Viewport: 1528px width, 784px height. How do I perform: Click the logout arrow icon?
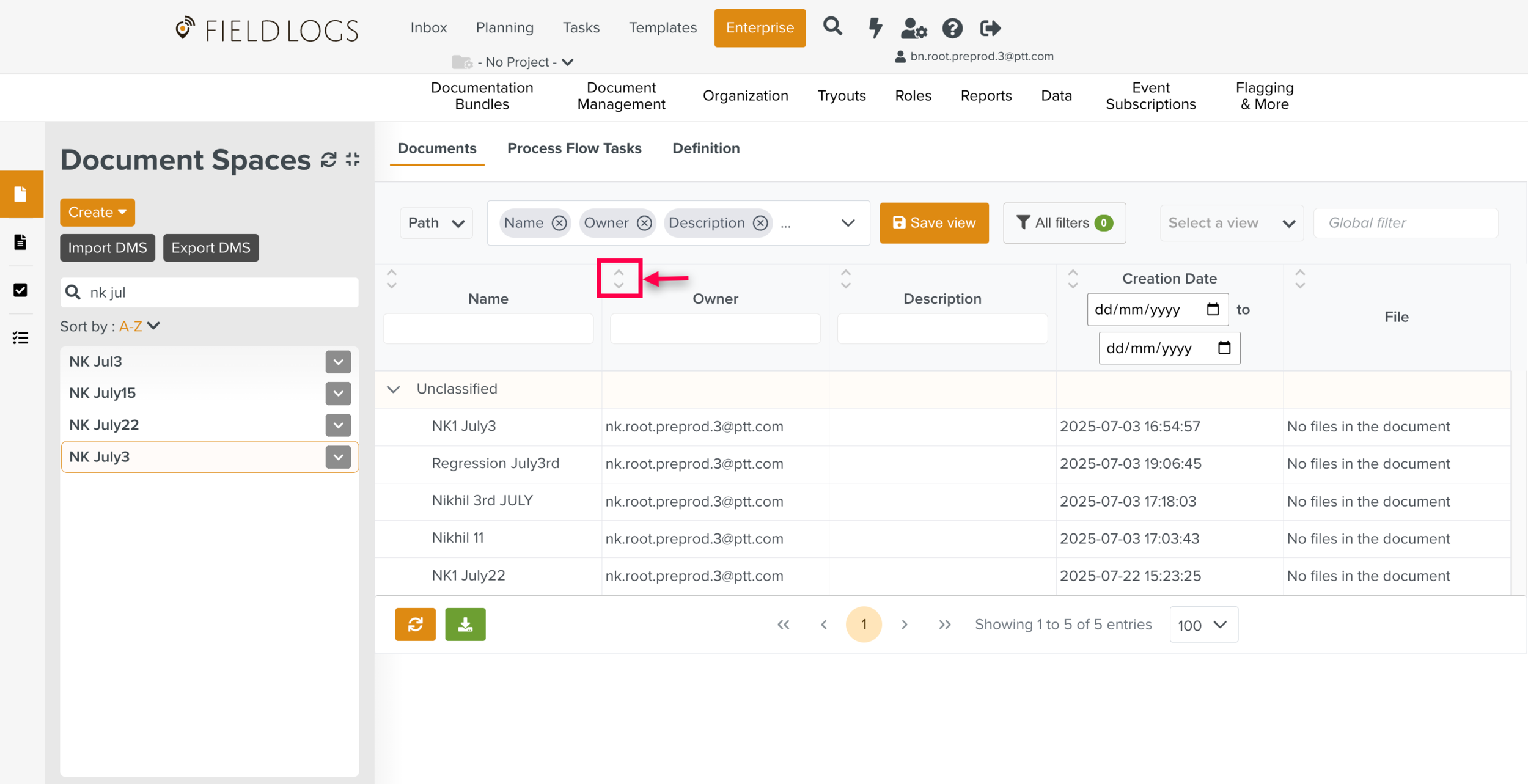(990, 28)
